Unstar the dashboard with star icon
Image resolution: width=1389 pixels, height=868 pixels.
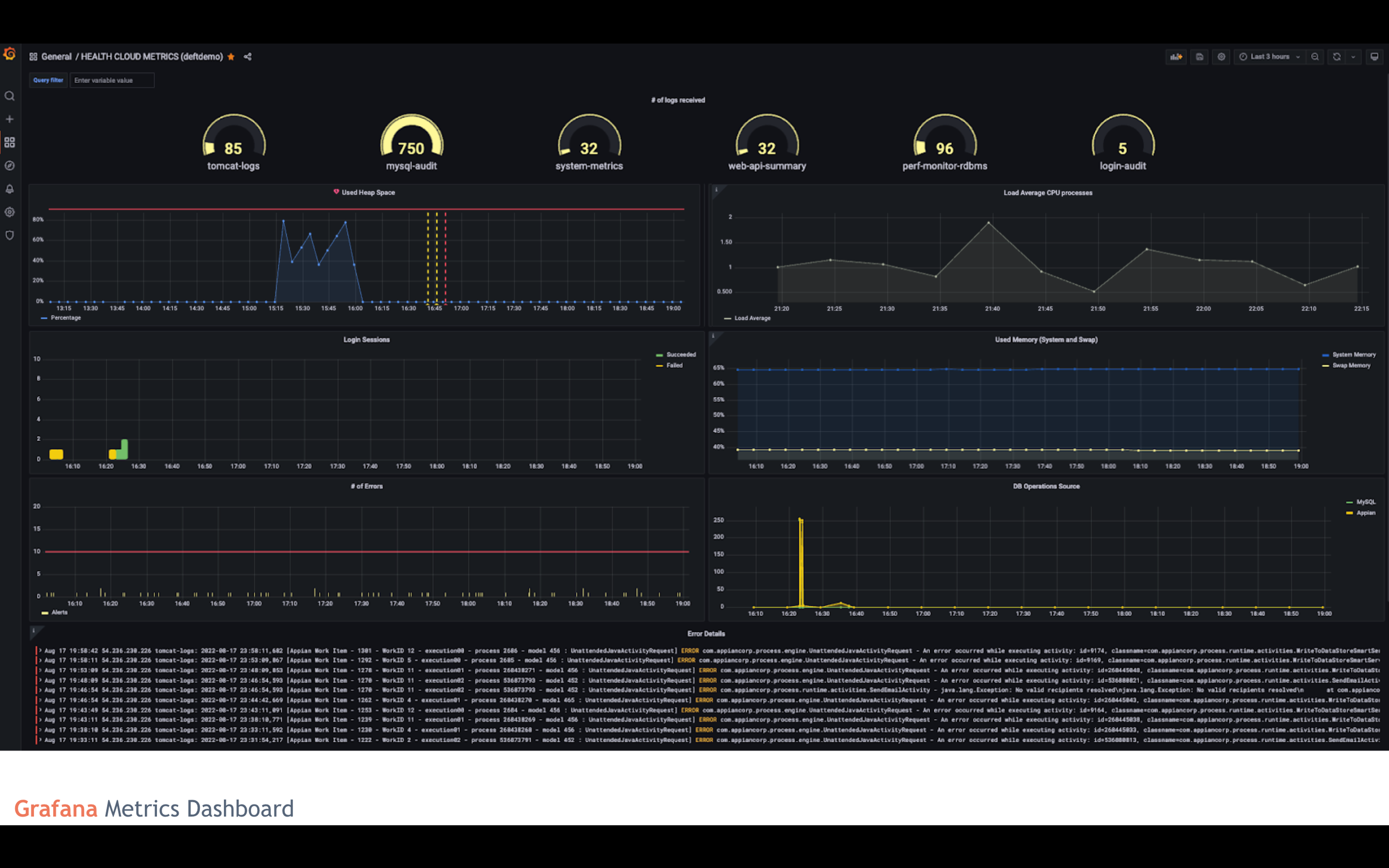(x=231, y=57)
